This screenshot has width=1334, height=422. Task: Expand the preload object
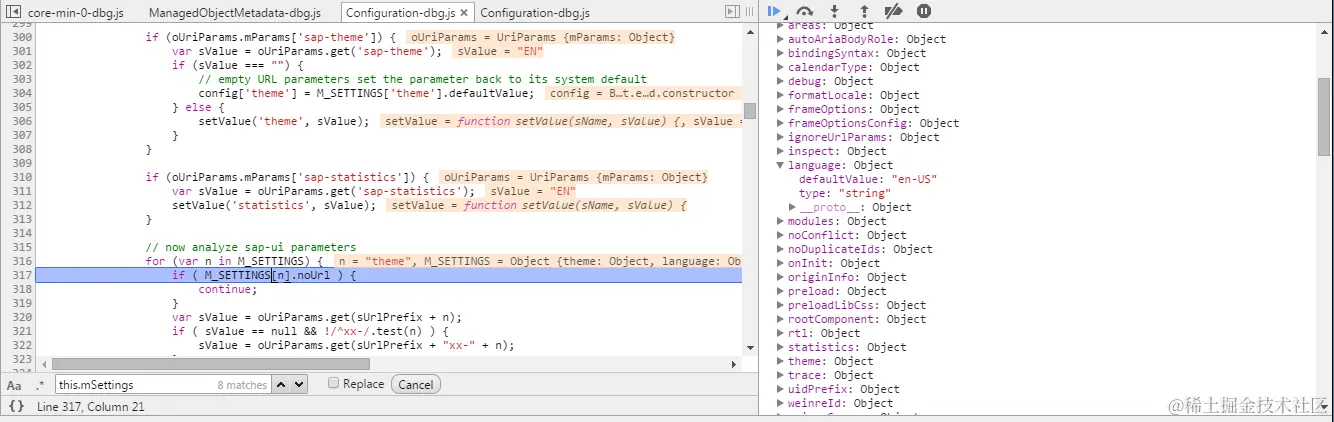[x=780, y=291]
